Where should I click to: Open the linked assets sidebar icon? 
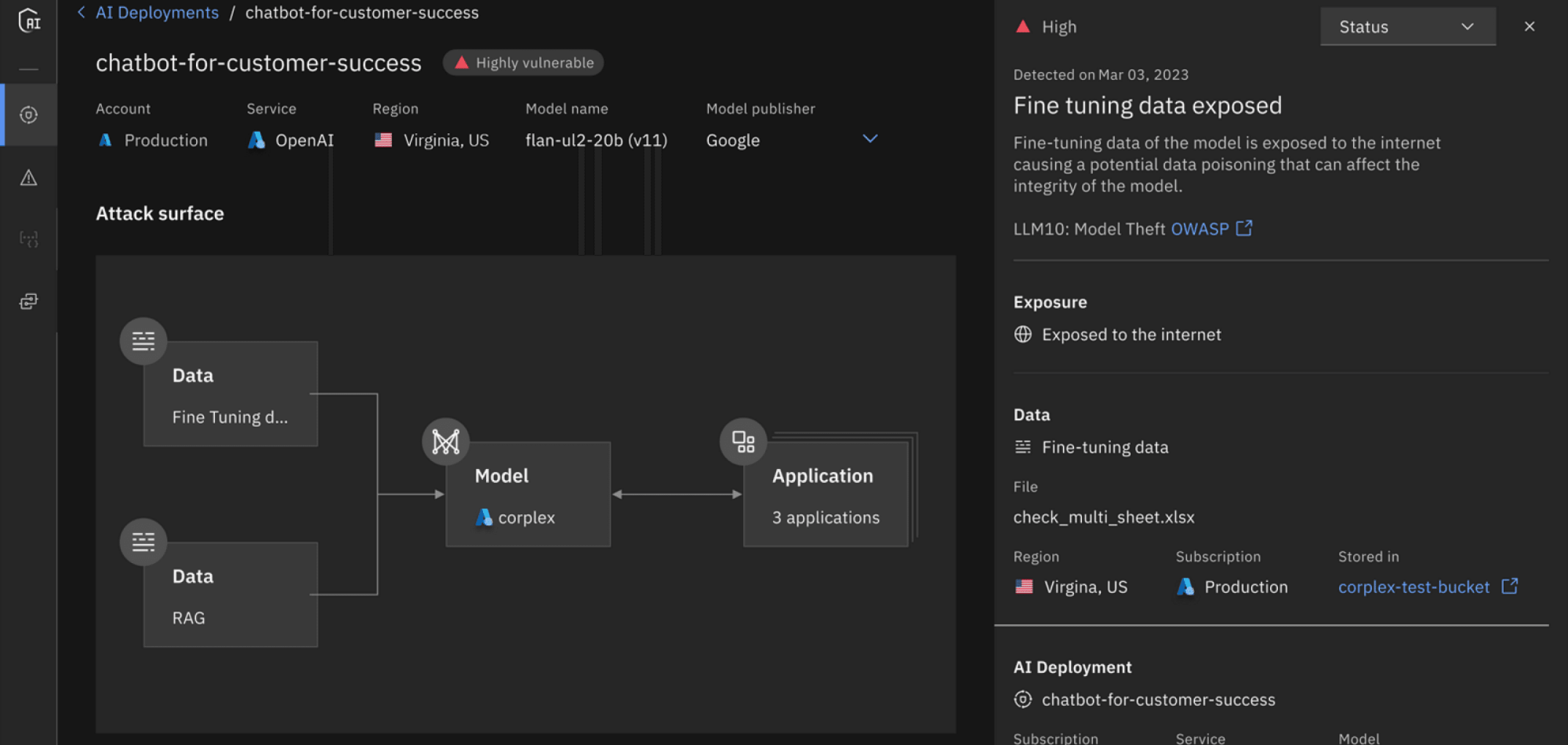tap(29, 302)
